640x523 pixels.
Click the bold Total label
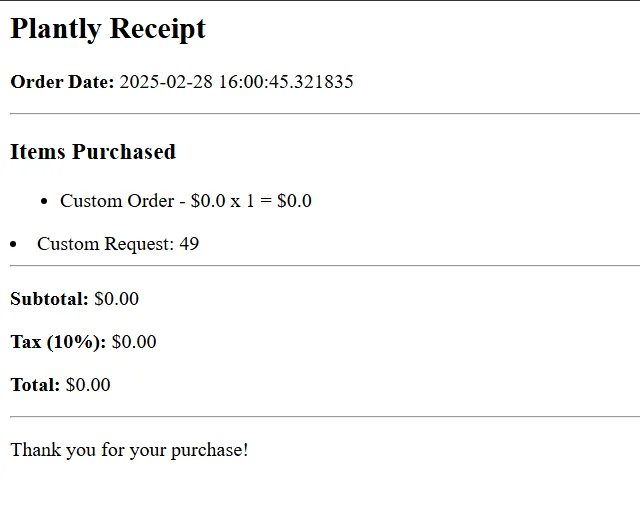point(35,385)
